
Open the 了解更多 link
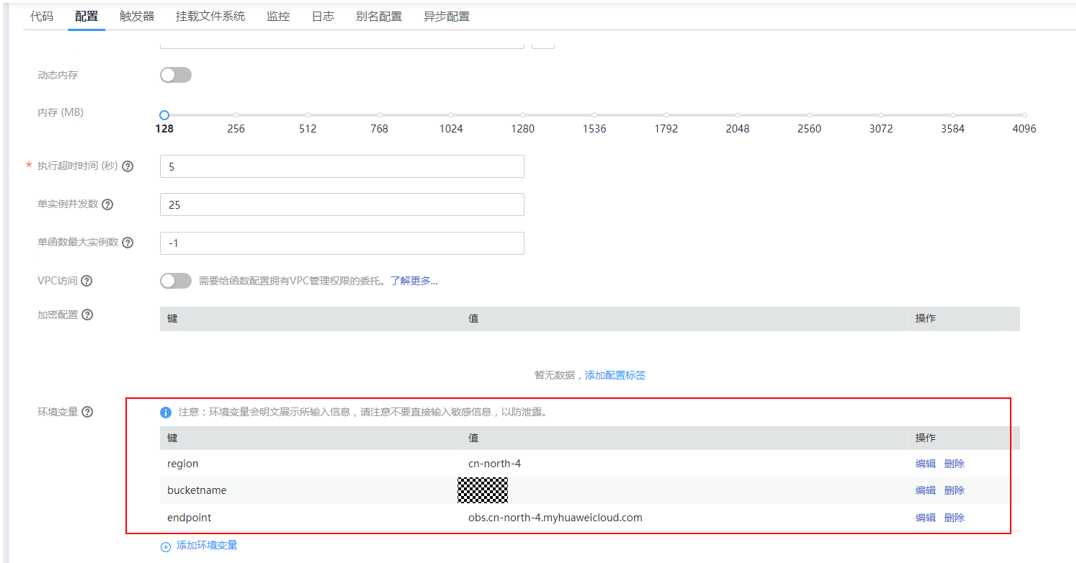pos(414,281)
